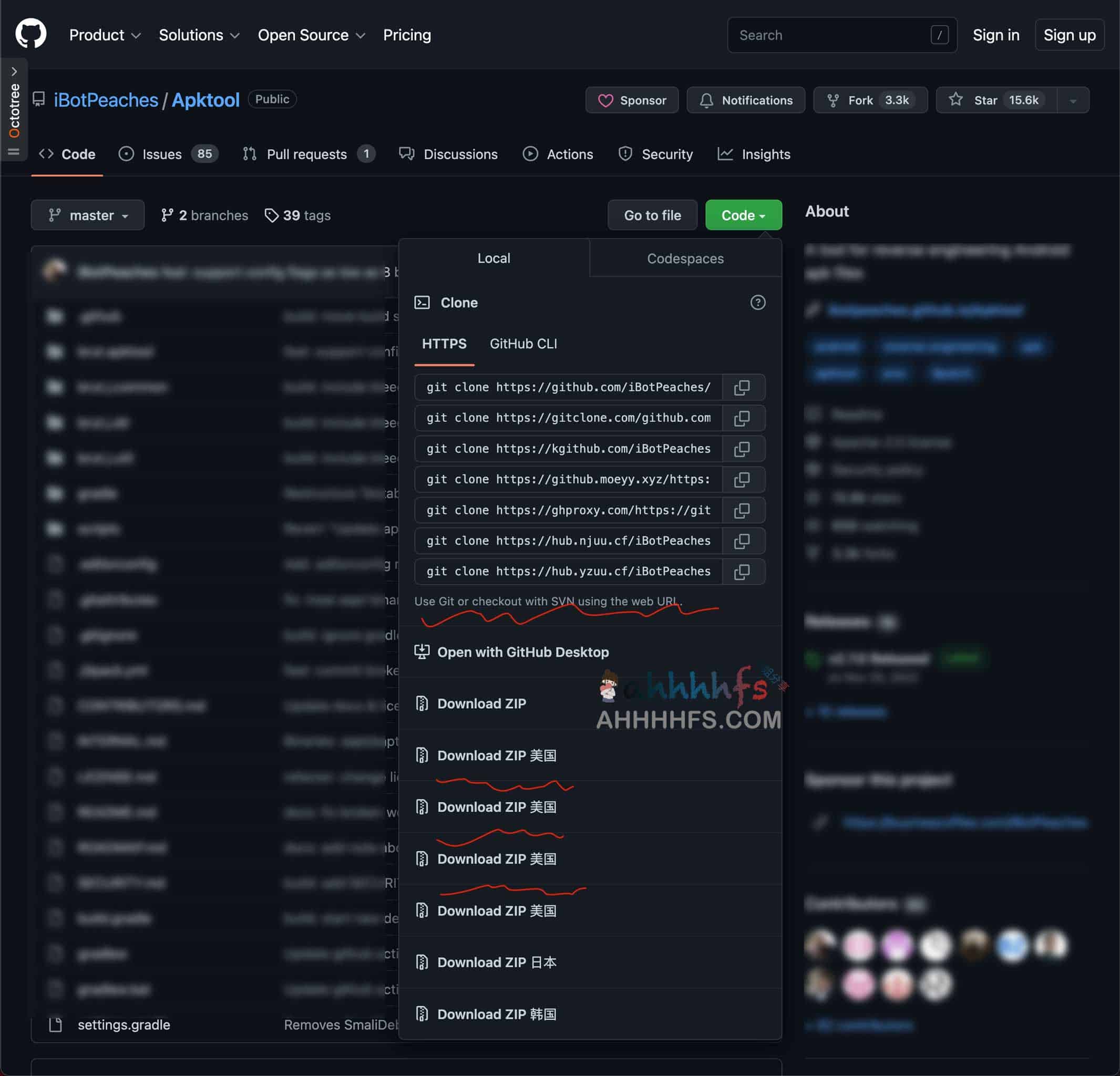Copy the hub.yzuu.cf clone URL
Image resolution: width=1120 pixels, height=1076 pixels.
tap(743, 571)
